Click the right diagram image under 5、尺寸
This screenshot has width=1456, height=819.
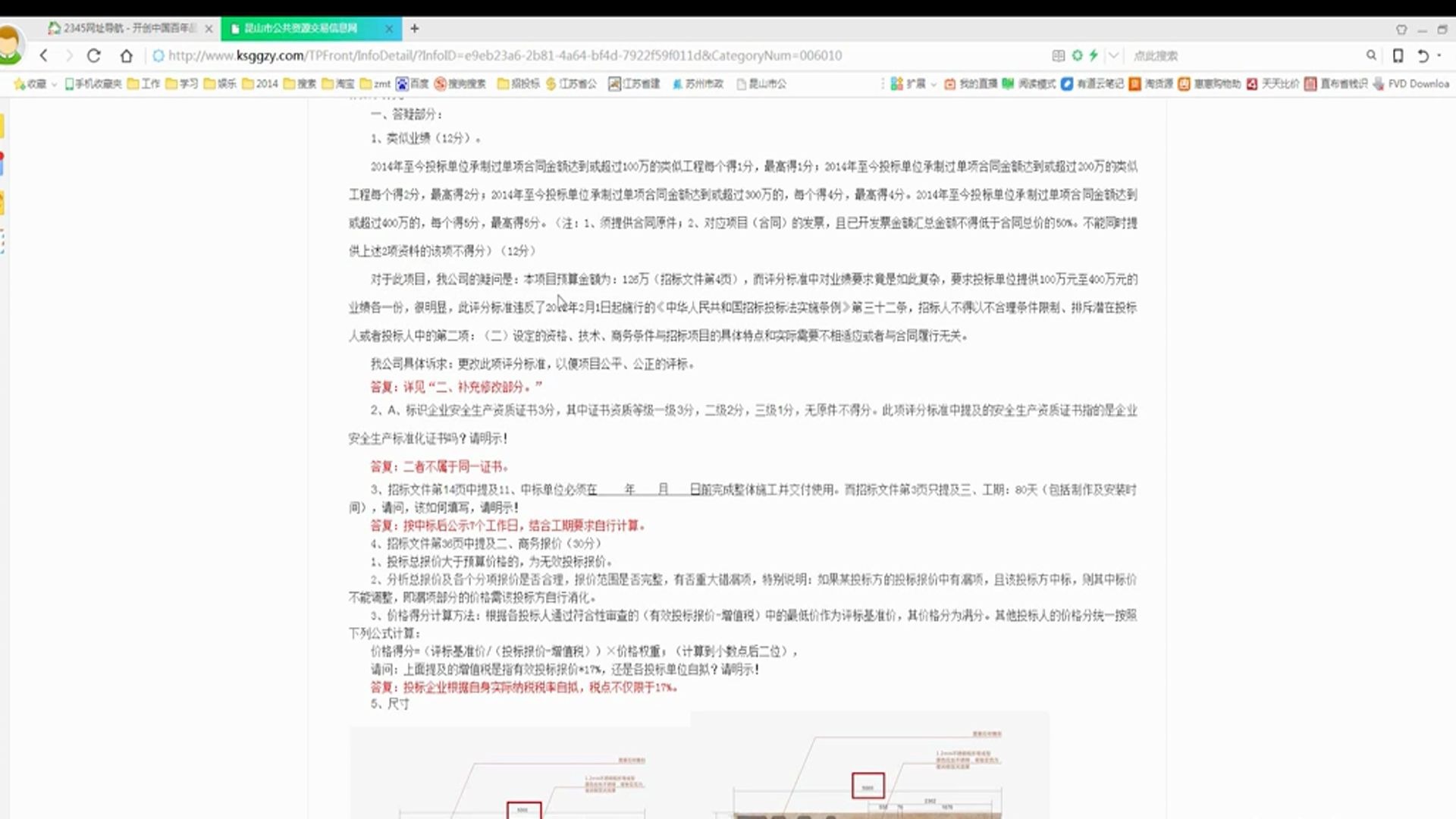pos(870,766)
